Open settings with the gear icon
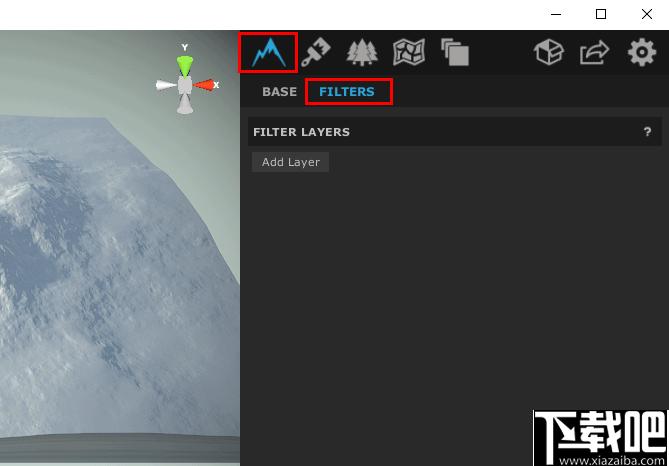Viewport: 669px width, 466px height. click(x=642, y=52)
